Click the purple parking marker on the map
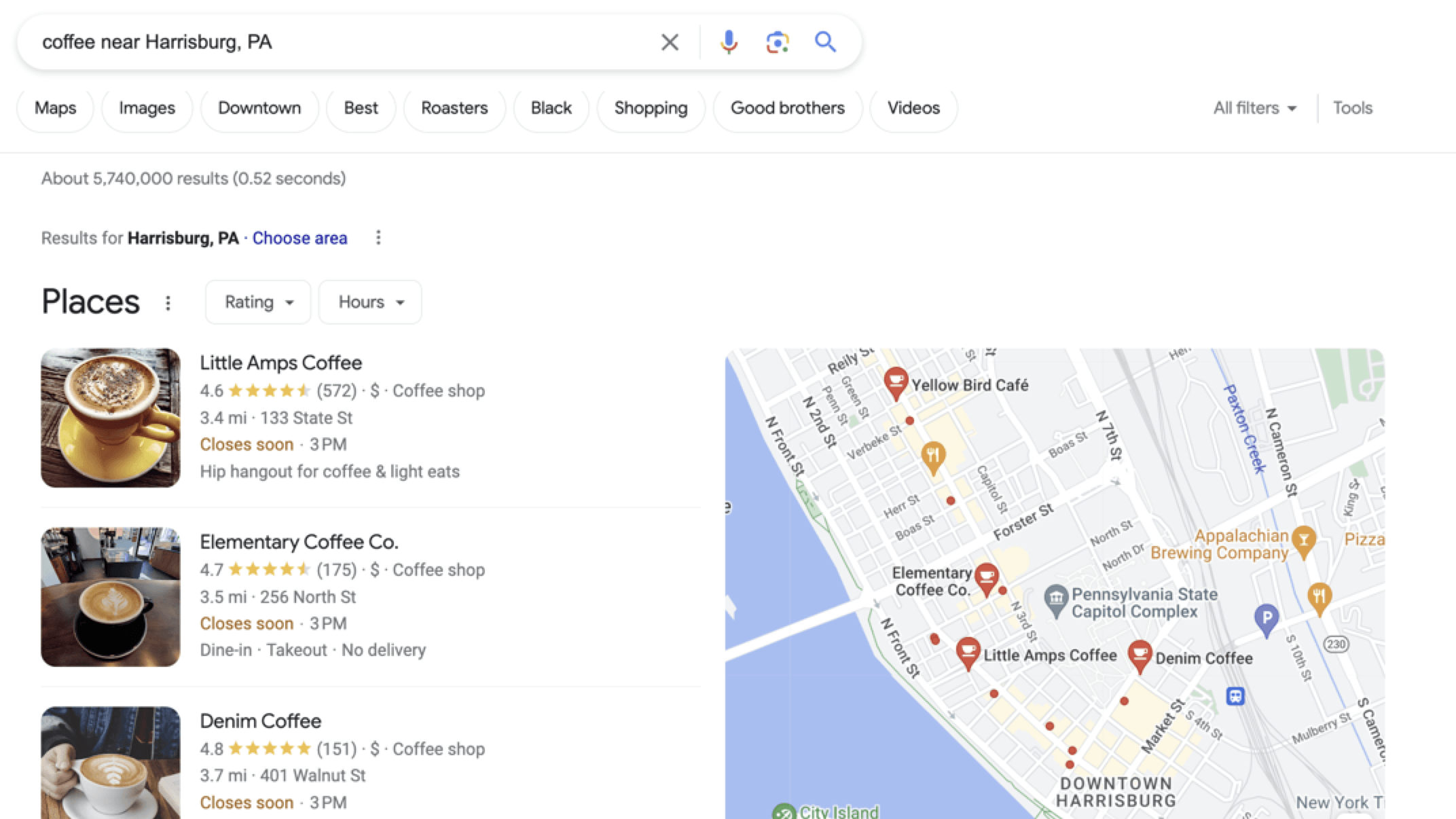The image size is (1456, 819). coord(1266,620)
